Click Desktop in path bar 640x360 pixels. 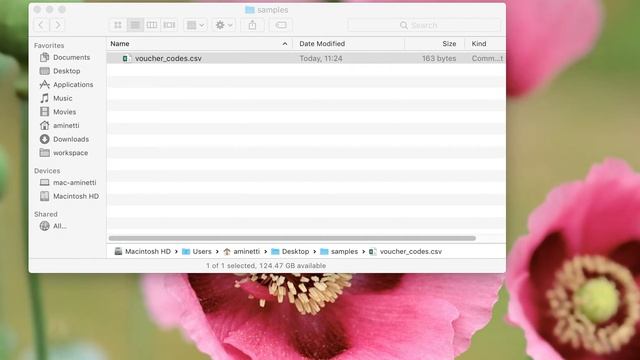[x=290, y=251]
